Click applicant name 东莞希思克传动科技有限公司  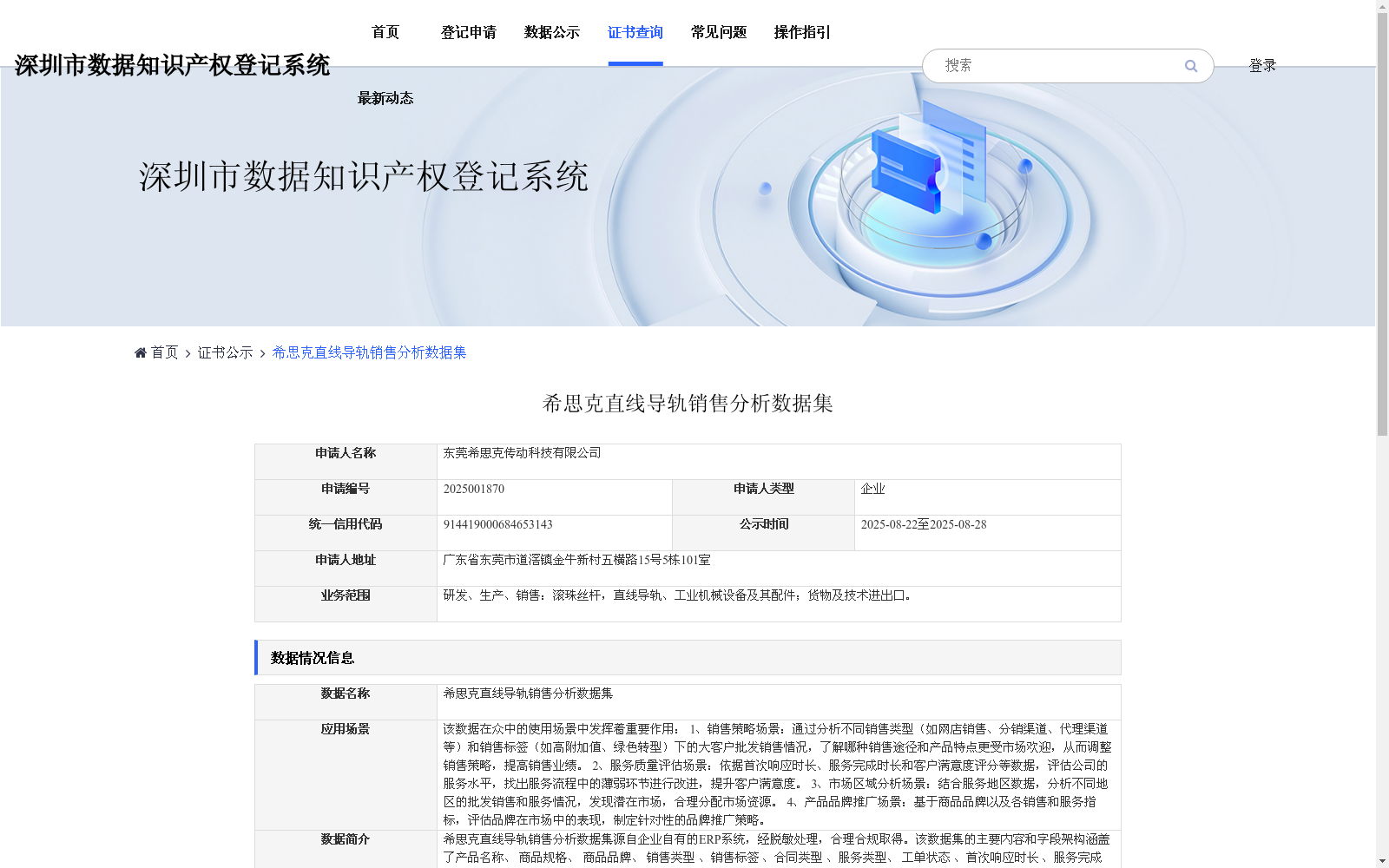tap(522, 453)
